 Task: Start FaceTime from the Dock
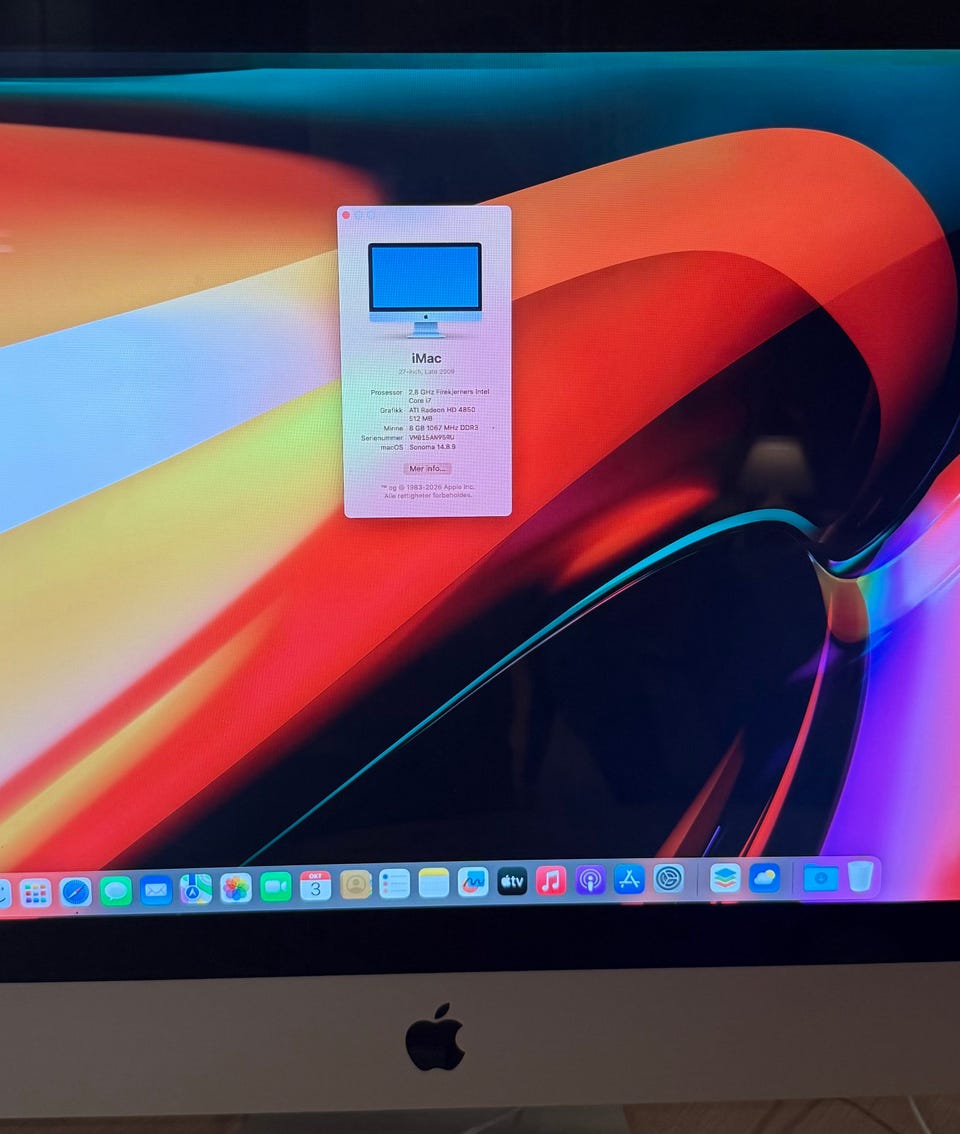click(275, 887)
